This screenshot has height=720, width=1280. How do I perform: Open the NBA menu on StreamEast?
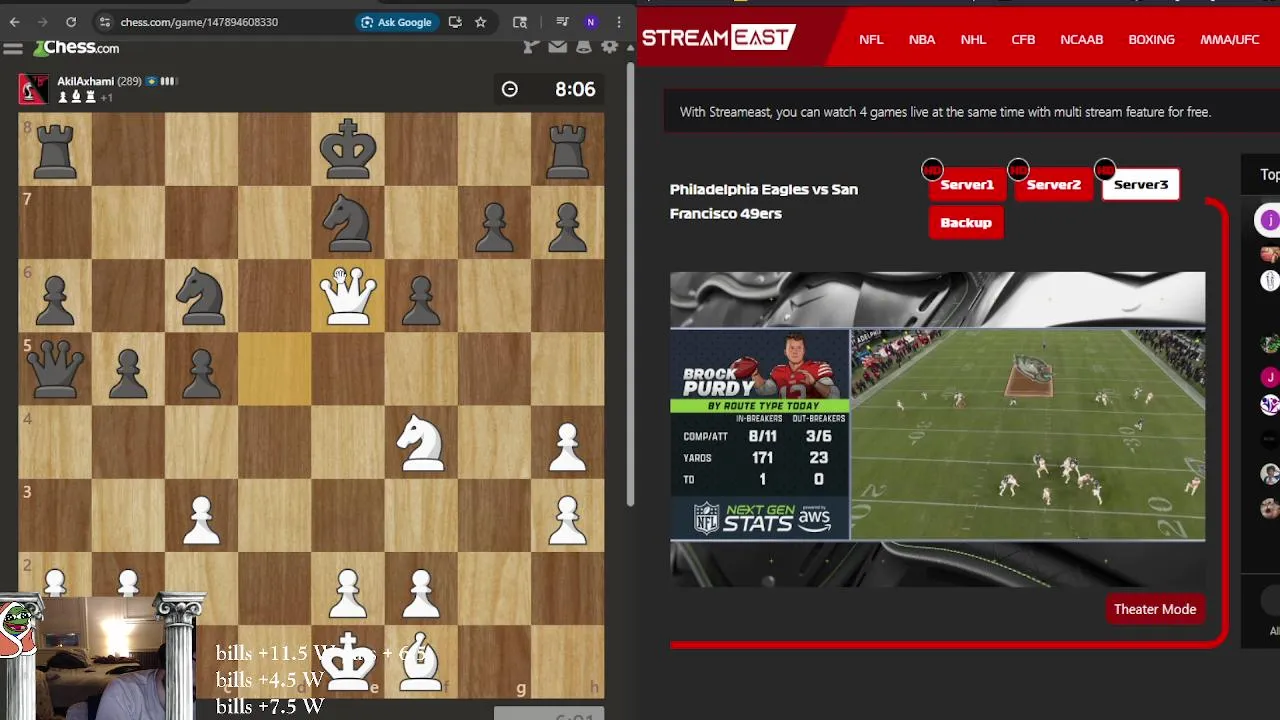point(922,39)
